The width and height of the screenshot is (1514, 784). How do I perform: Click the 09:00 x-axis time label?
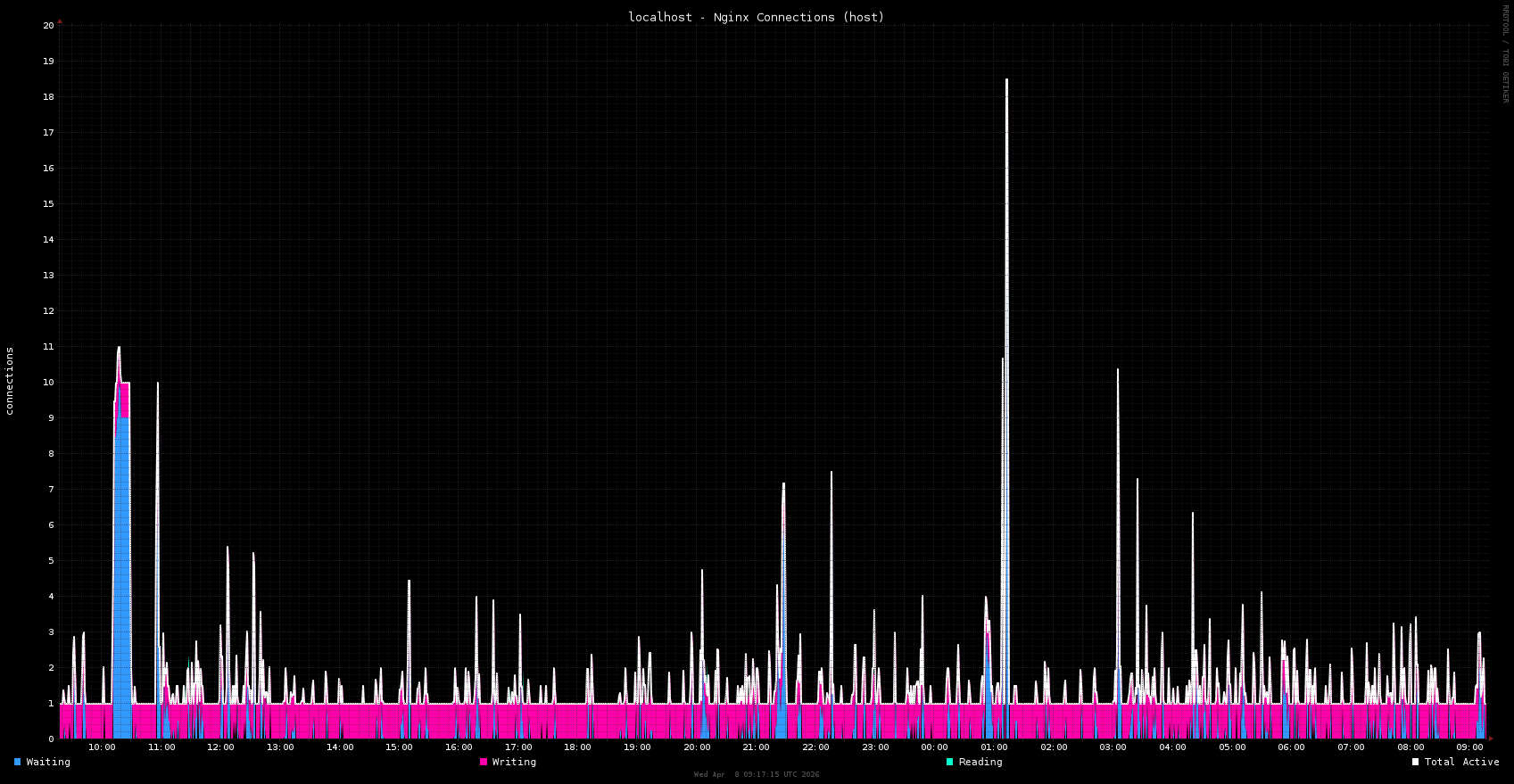click(x=1469, y=747)
